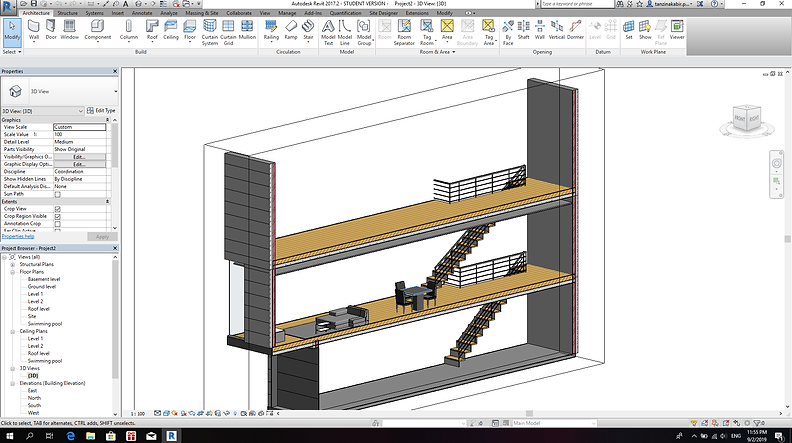
Task: Switch to the Massing & Site tab
Action: pyautogui.click(x=202, y=13)
